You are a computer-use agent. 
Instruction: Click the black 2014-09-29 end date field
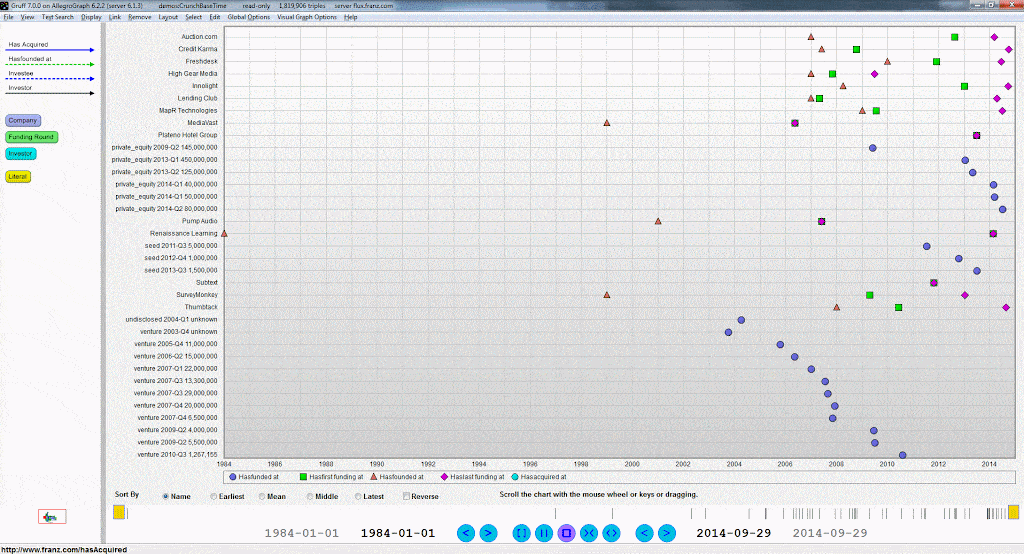point(733,533)
